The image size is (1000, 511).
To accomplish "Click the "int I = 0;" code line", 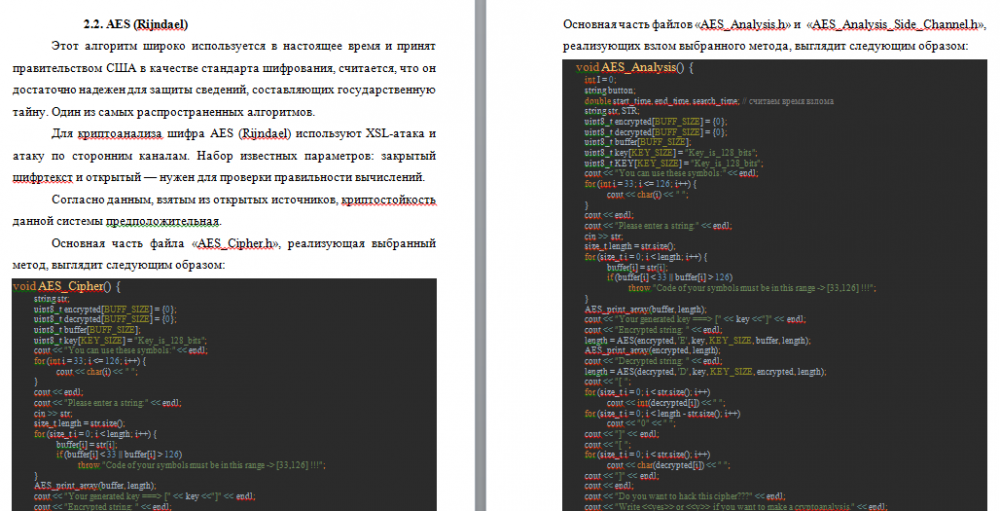I will [600, 79].
